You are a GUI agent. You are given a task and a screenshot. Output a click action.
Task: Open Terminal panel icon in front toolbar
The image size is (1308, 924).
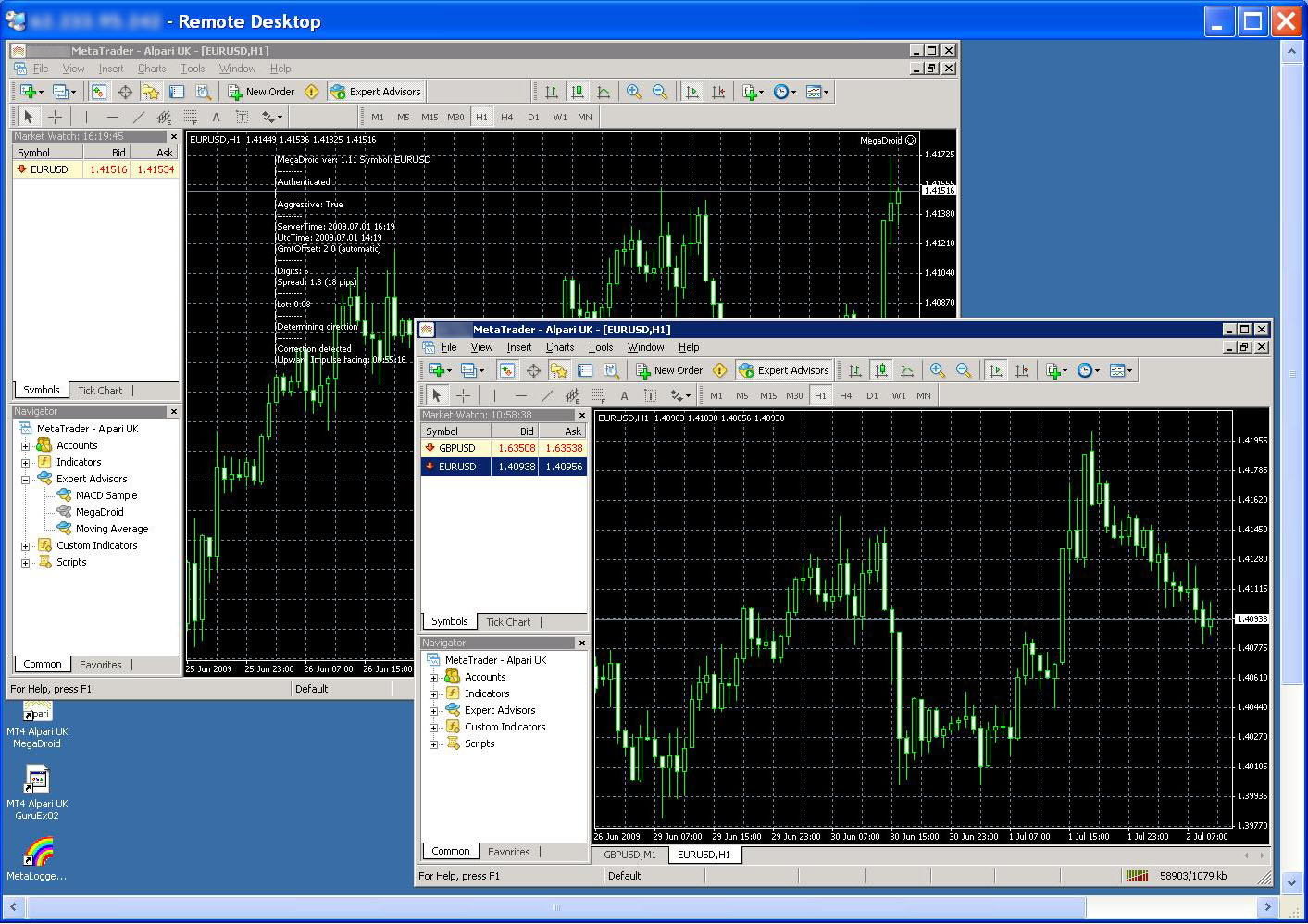click(585, 370)
